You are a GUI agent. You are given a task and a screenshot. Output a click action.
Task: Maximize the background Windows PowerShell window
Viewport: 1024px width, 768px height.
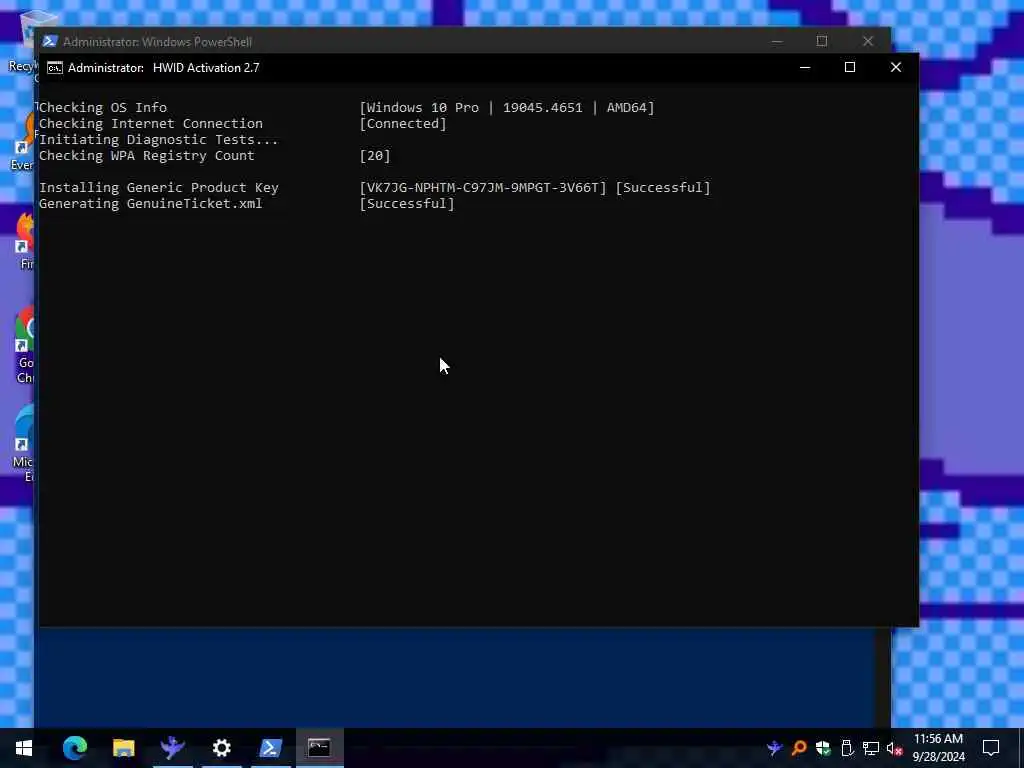point(822,41)
